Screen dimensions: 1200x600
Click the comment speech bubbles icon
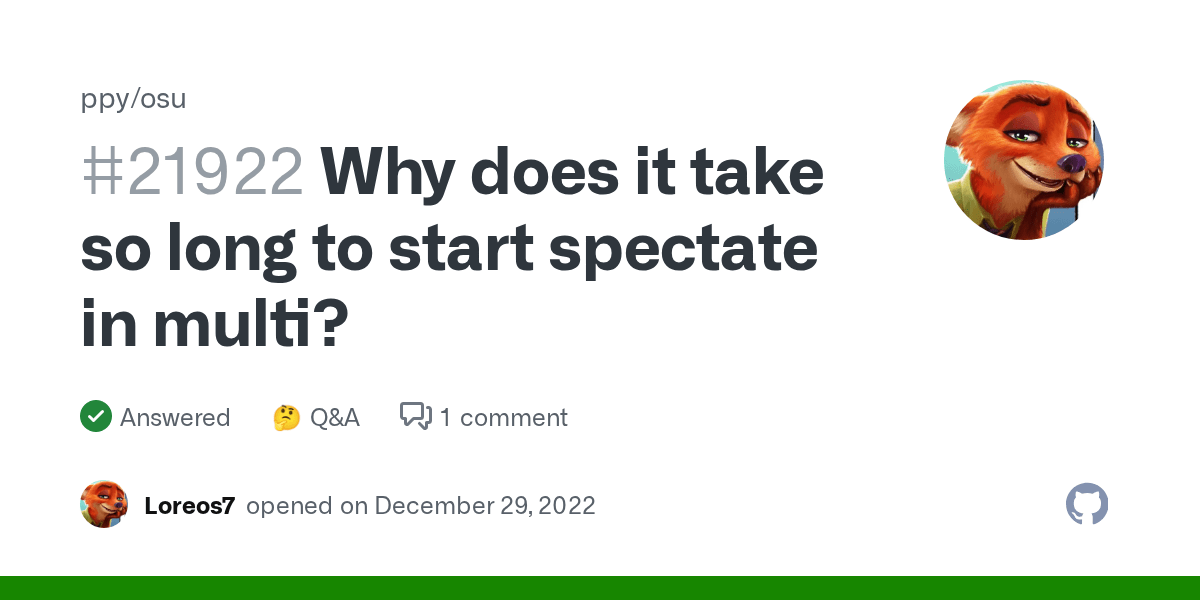(x=415, y=416)
